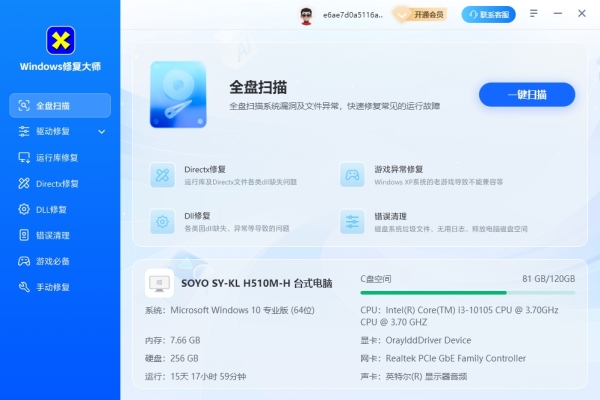Screen dimensions: 600x400
Task: Start the 一键扫描 one-click scan
Action: [x=527, y=95]
